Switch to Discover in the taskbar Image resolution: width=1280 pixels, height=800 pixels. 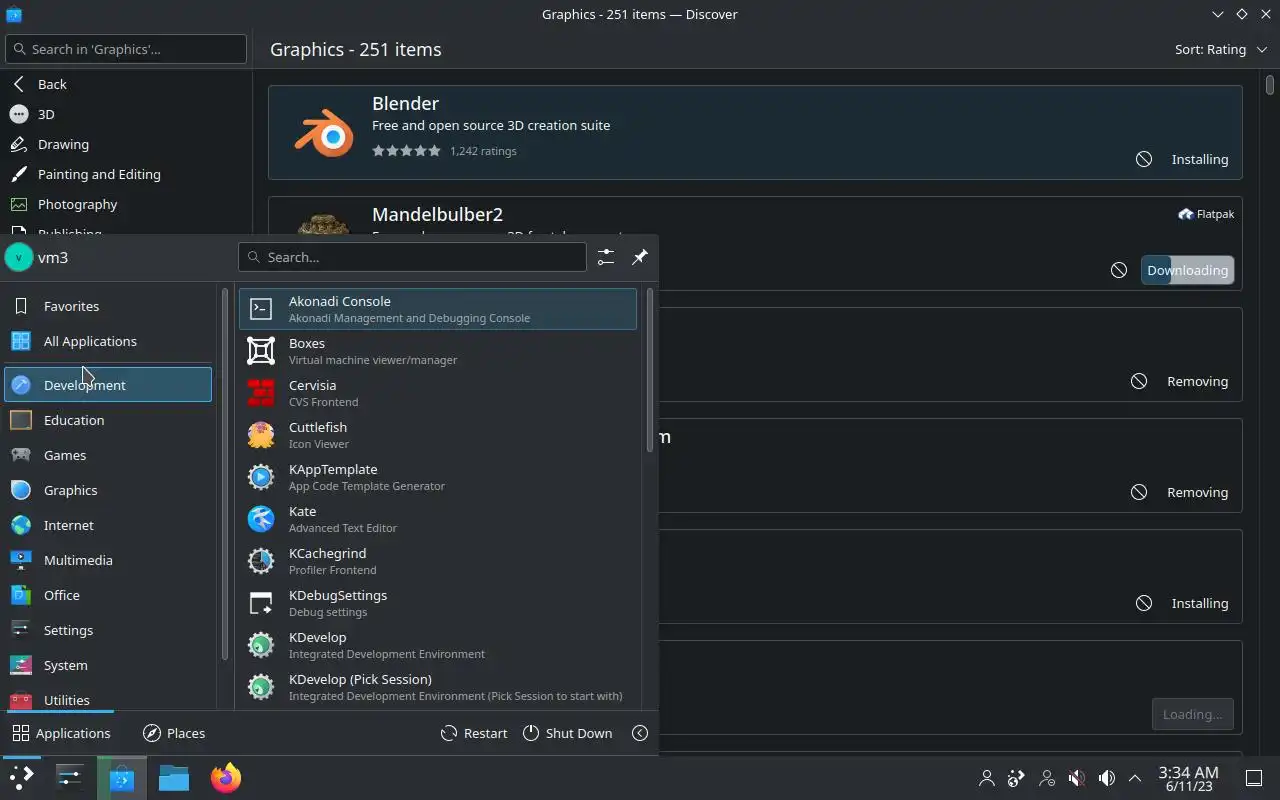click(x=122, y=777)
